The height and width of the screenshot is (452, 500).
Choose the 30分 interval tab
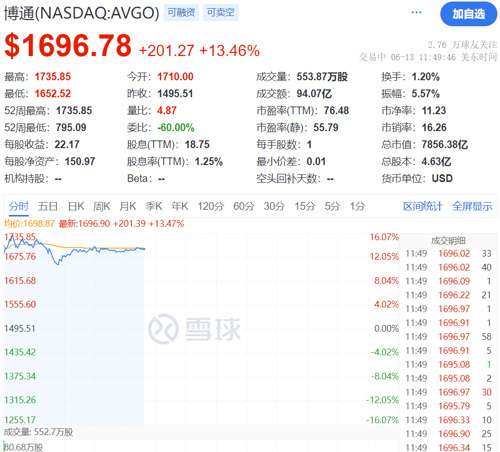[x=274, y=206]
